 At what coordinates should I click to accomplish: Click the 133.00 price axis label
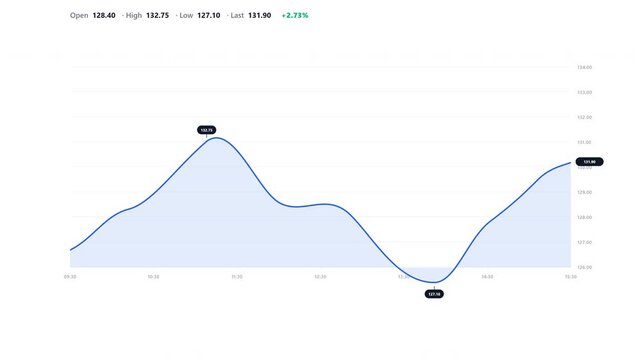(585, 92)
